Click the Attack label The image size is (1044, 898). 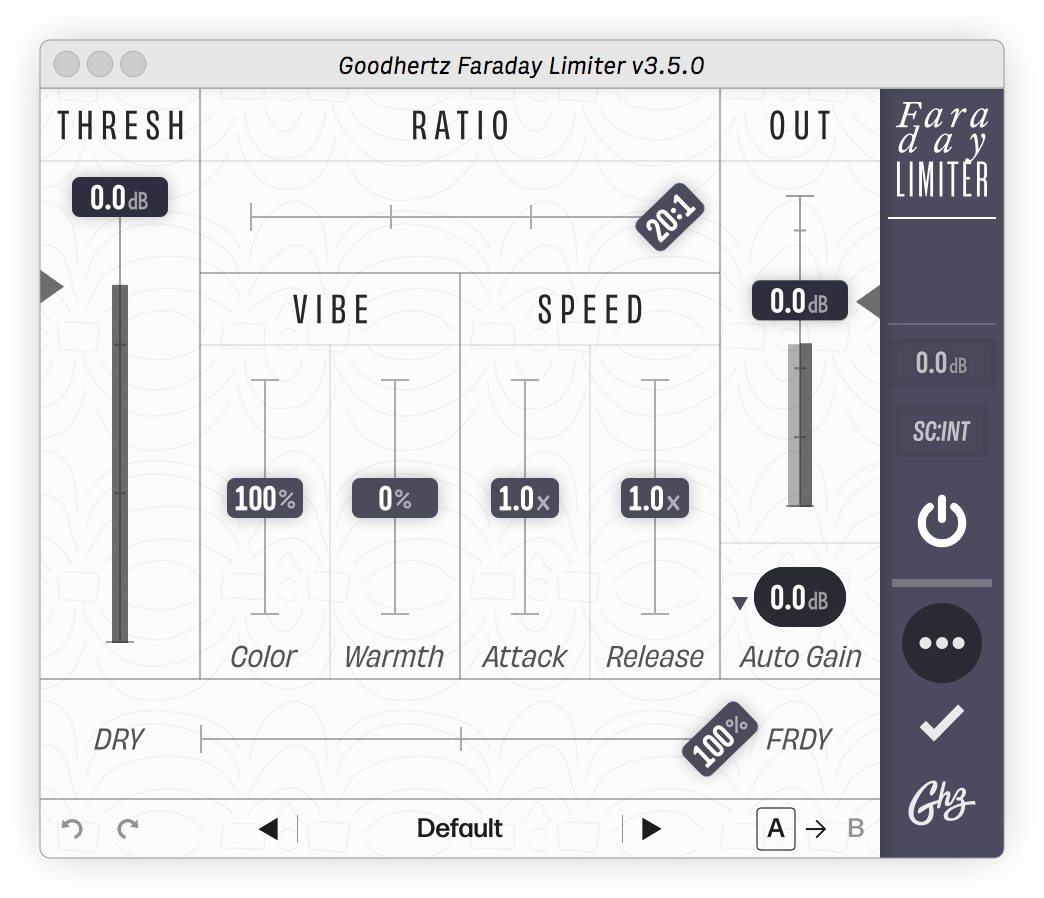click(525, 657)
